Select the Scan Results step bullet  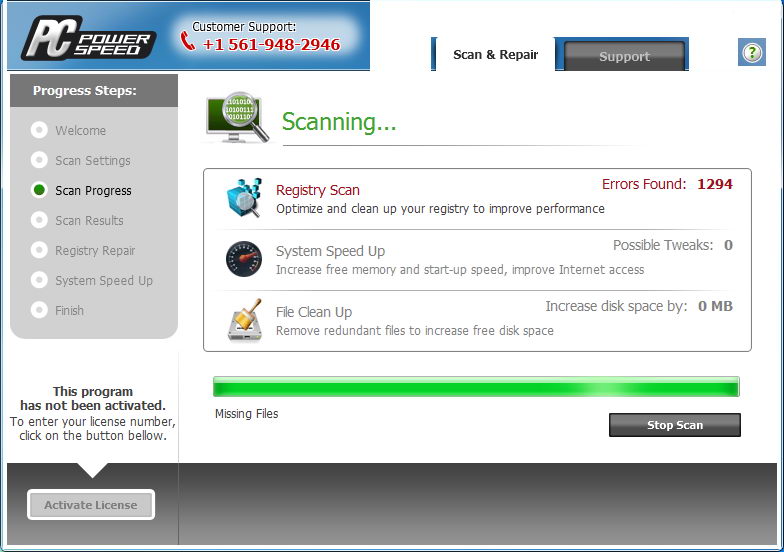click(x=39, y=220)
